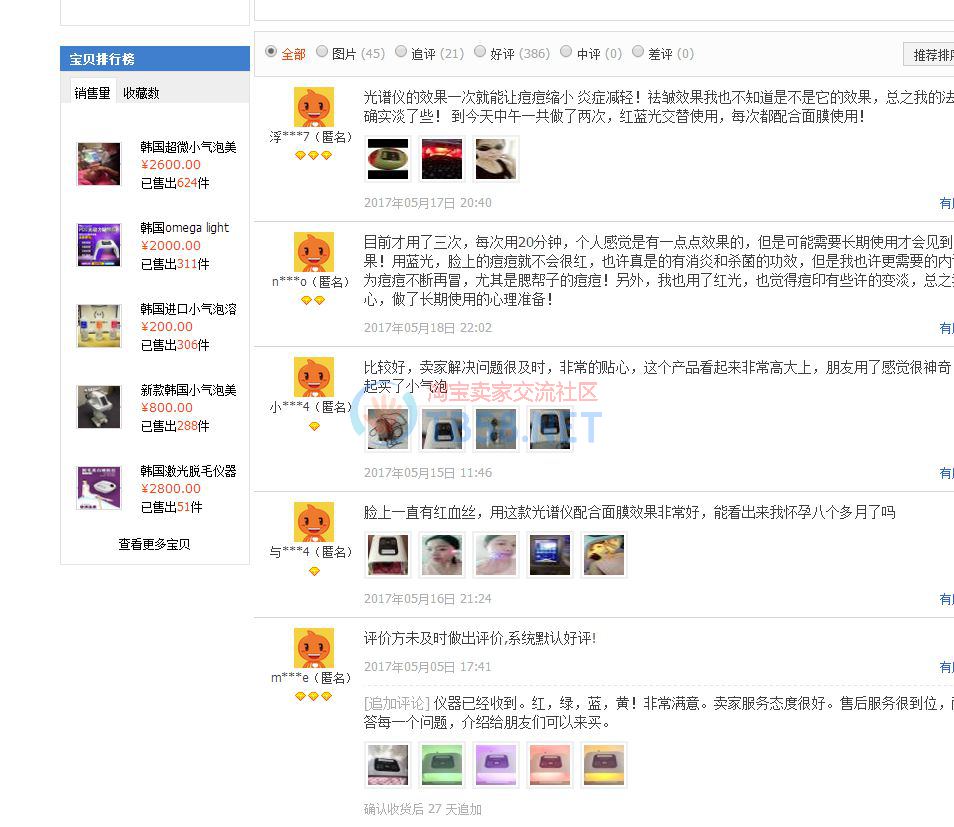This screenshot has width=954, height=827.
Task: Select the 图片 (45) radio filter
Action: pos(322,52)
